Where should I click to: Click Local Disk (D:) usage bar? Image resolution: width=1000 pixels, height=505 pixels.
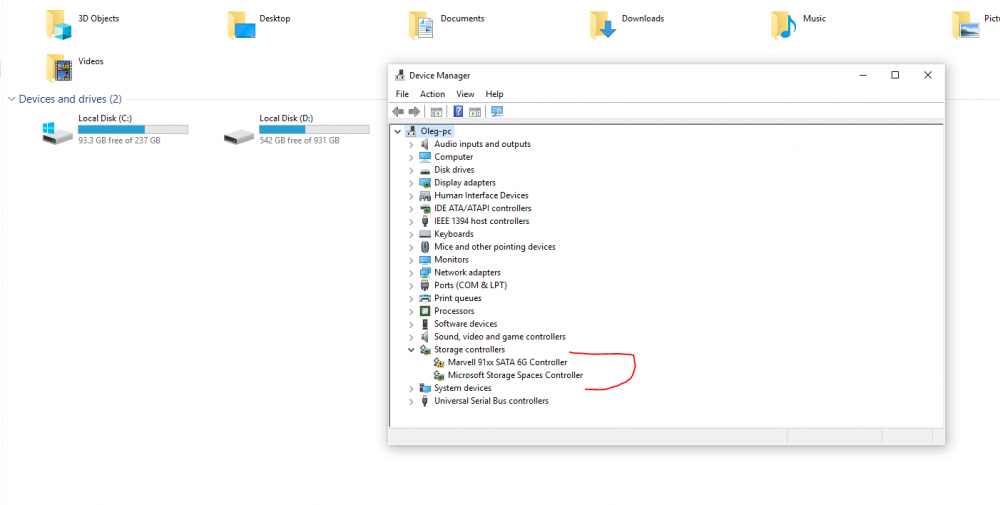click(314, 129)
